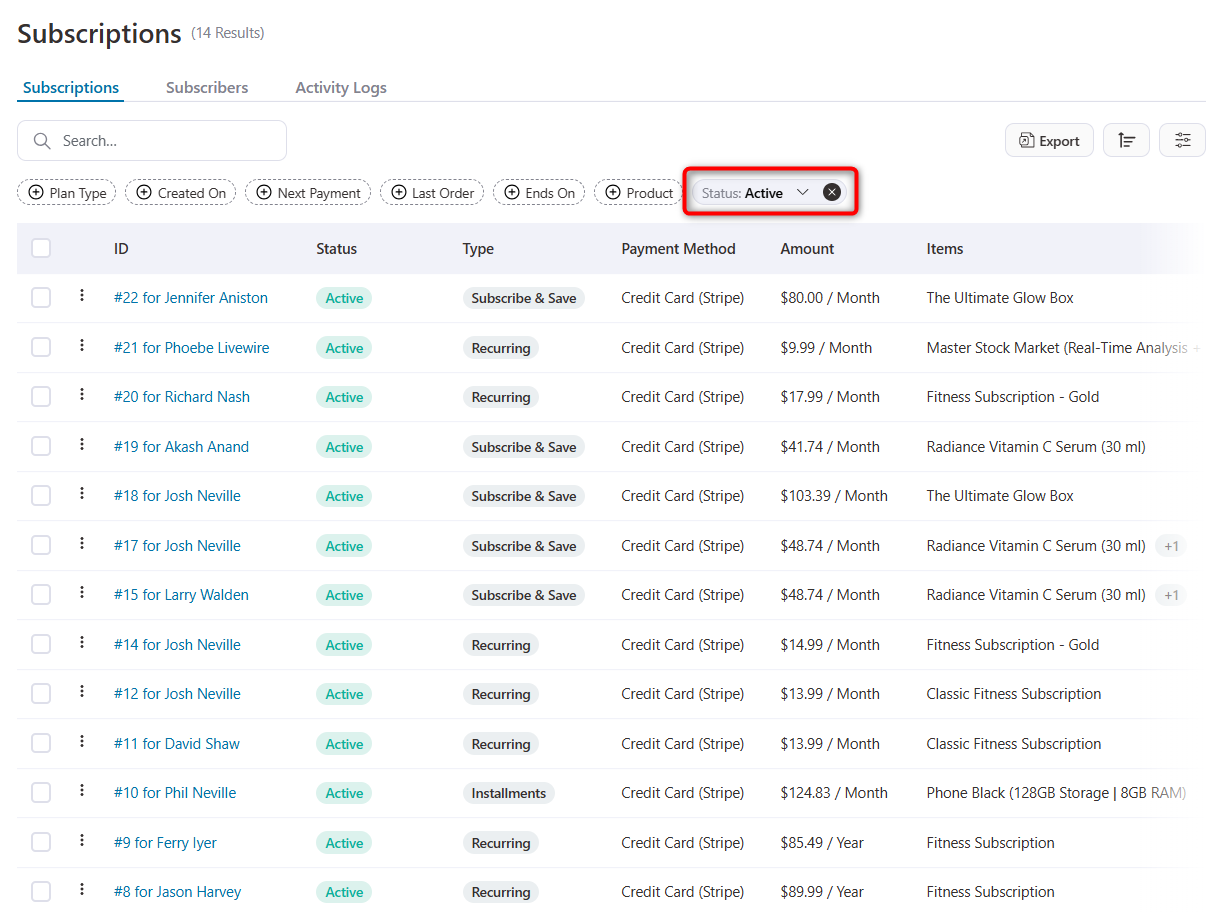Switch to the Subscribers tab
The width and height of the screenshot is (1228, 913).
tap(206, 87)
